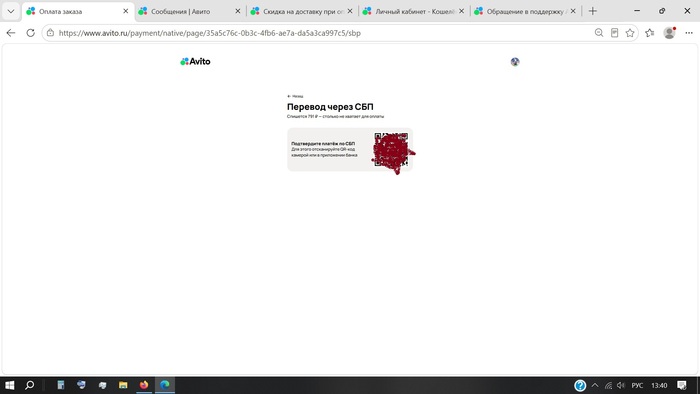Open the calculator taskbar icon
The height and width of the screenshot is (394, 700).
point(61,385)
